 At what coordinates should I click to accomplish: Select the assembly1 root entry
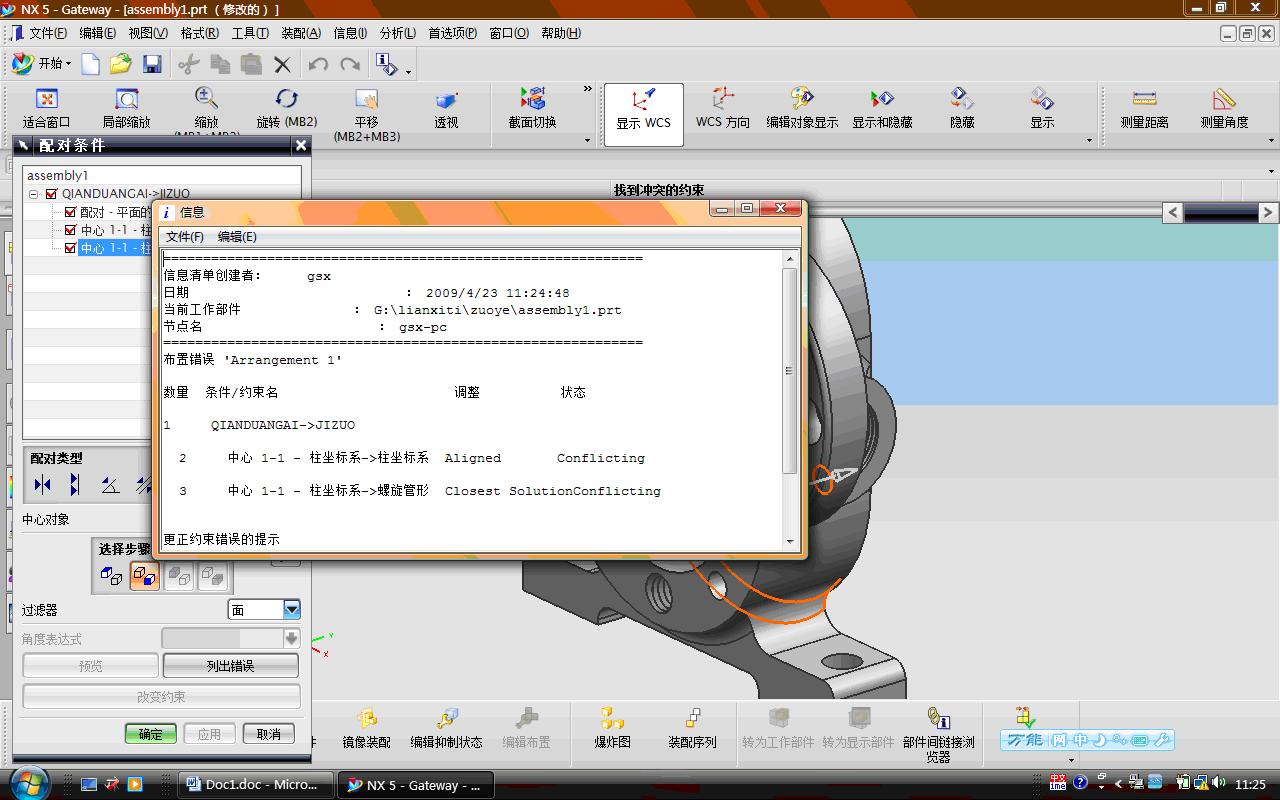tap(58, 176)
